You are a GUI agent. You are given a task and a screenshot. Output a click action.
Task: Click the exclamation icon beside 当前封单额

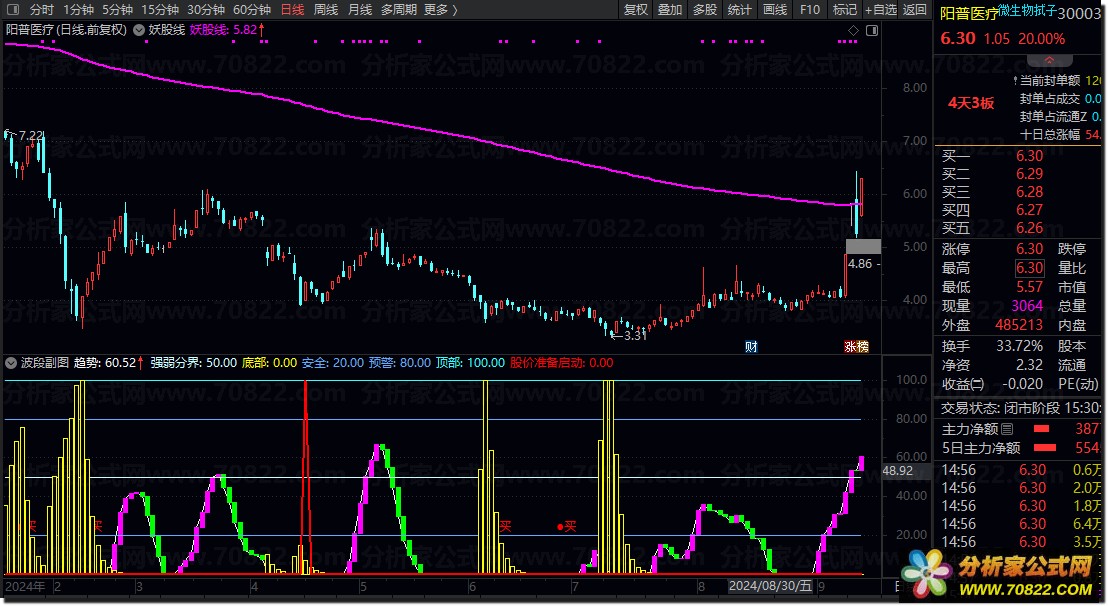(1015, 81)
